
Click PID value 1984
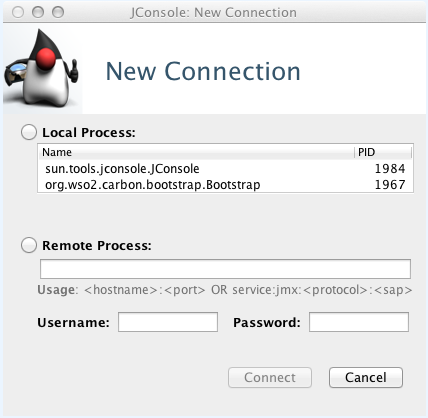pyautogui.click(x=390, y=169)
